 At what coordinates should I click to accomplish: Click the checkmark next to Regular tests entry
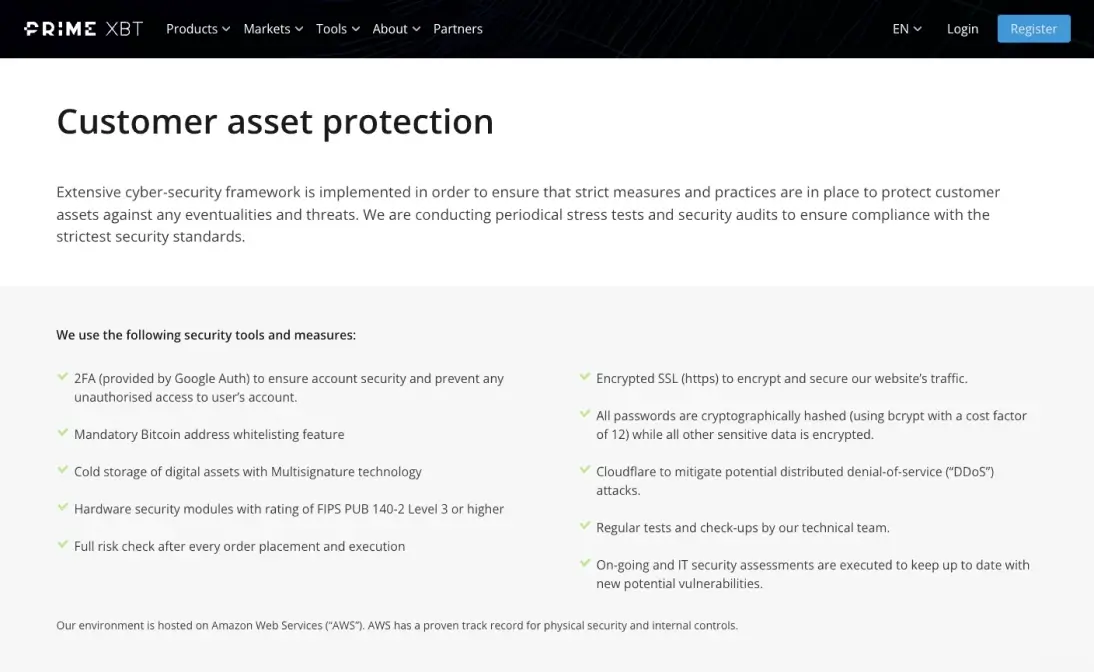(584, 527)
